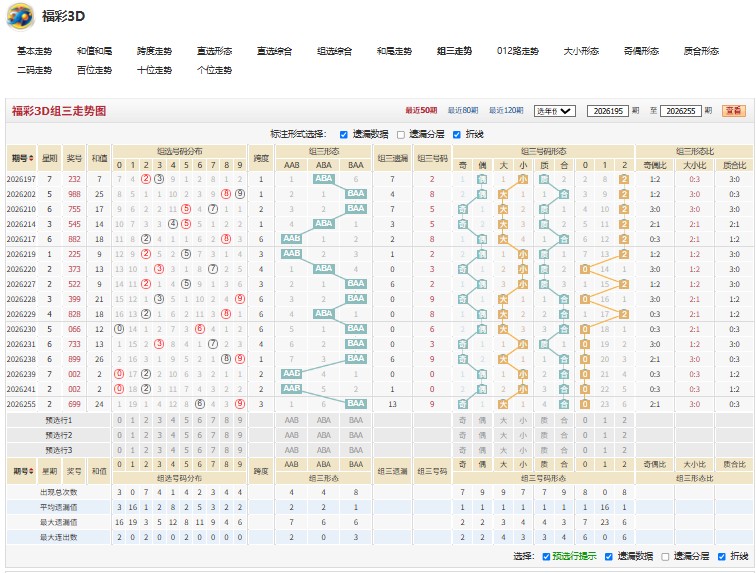This screenshot has width=756, height=573.
Task: Open the 二码走势 tab
Action: (34, 70)
